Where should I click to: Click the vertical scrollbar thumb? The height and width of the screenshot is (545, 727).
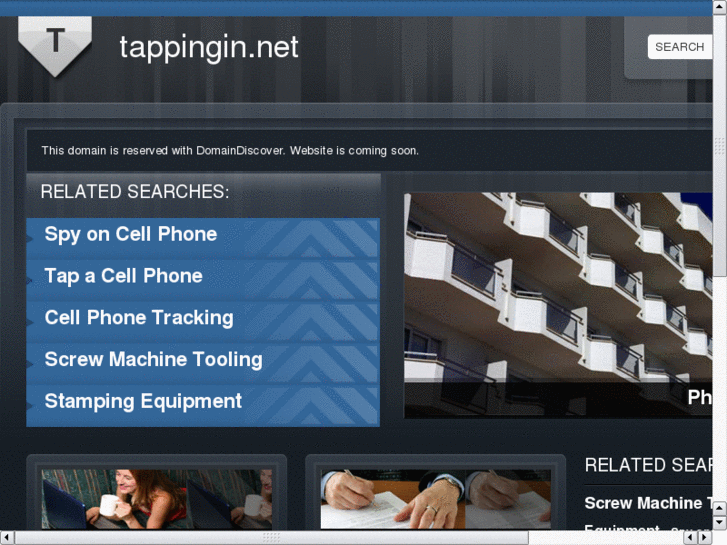point(720,146)
